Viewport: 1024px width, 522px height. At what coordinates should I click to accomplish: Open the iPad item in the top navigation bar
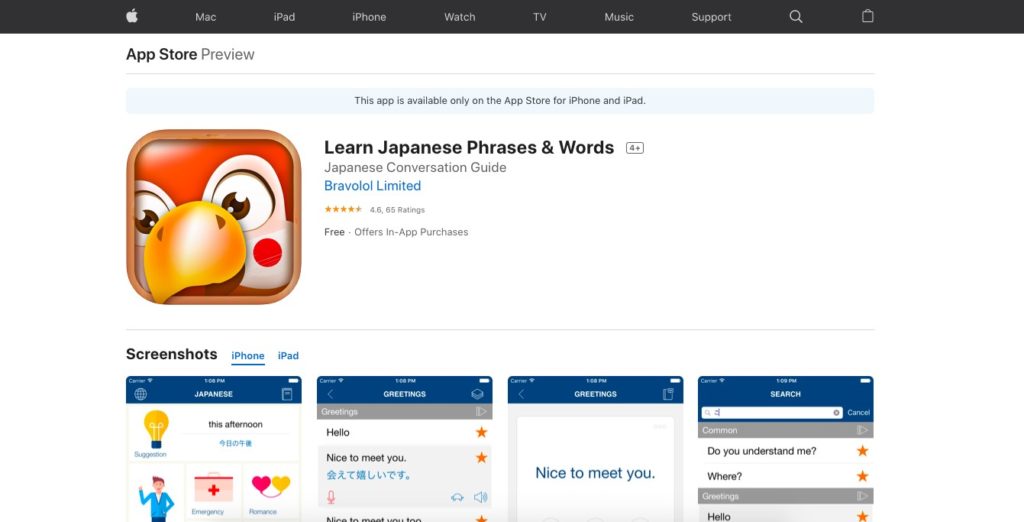(x=284, y=17)
